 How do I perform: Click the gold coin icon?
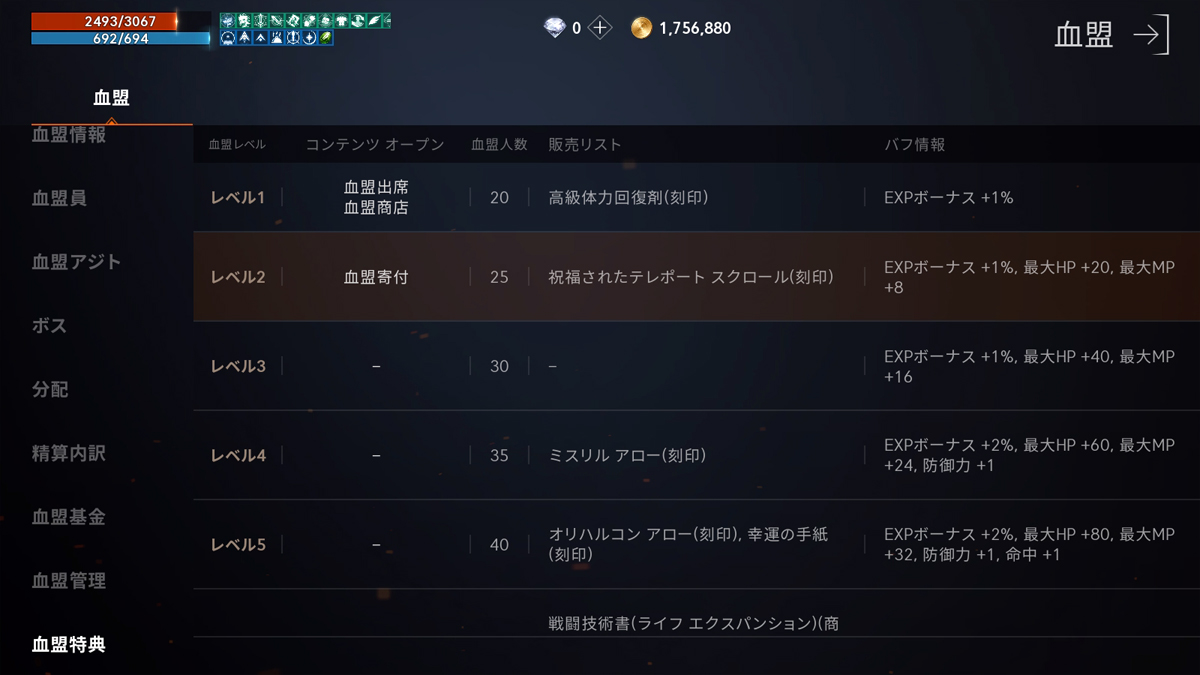click(641, 28)
